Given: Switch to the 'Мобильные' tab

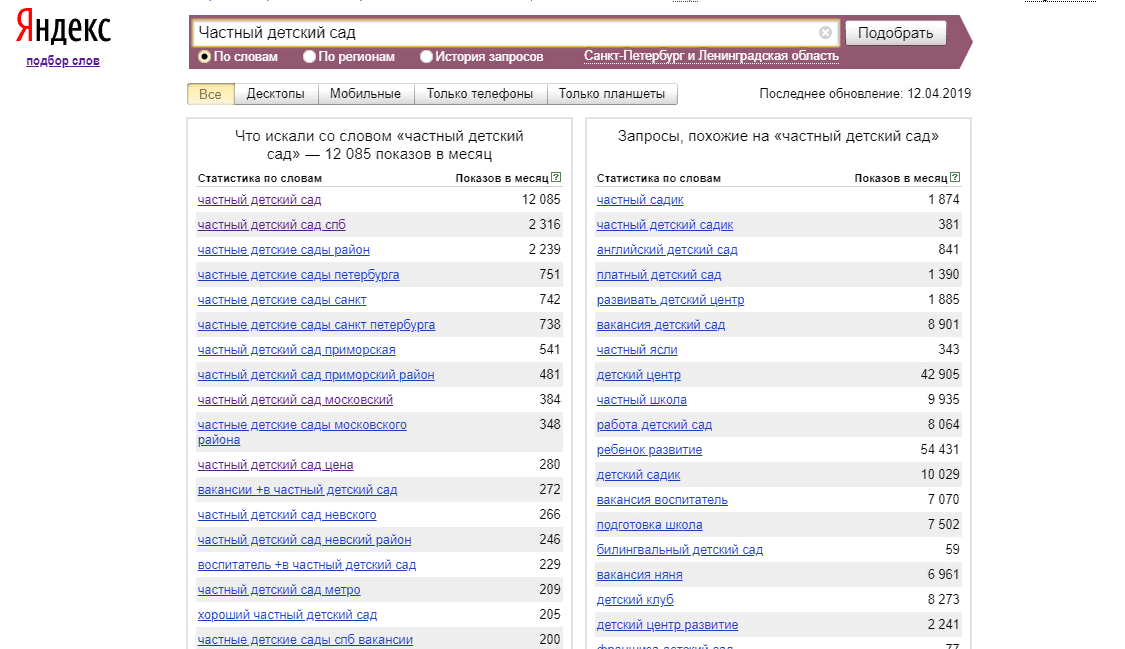Looking at the screenshot, I should (x=365, y=94).
